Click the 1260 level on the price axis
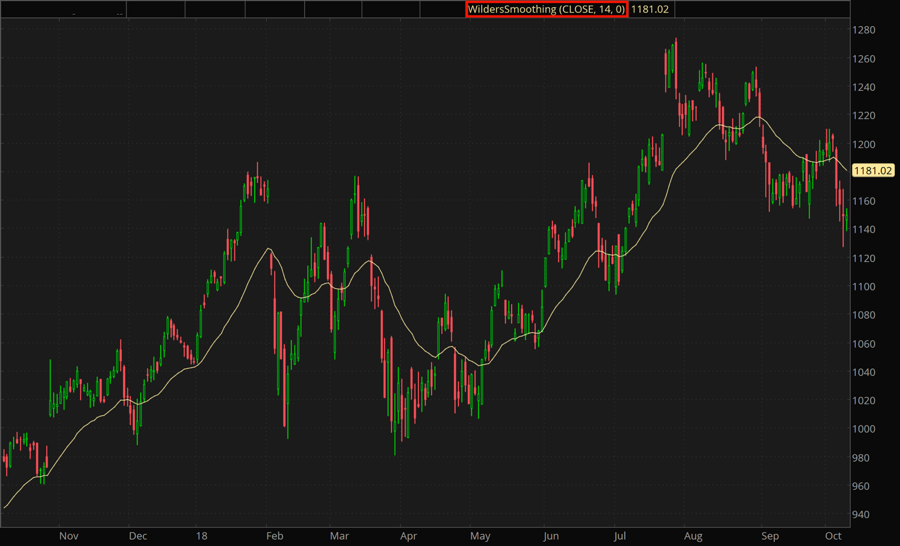The width and height of the screenshot is (900, 546). [x=864, y=59]
